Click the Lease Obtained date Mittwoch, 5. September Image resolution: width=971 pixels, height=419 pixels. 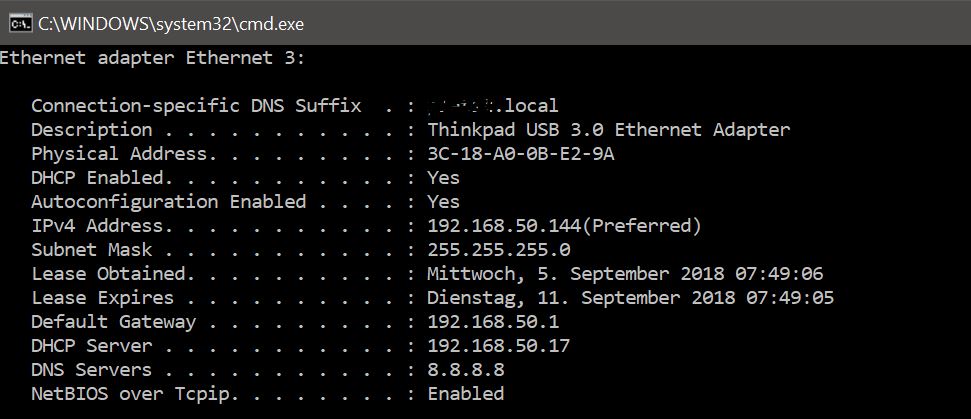point(548,274)
